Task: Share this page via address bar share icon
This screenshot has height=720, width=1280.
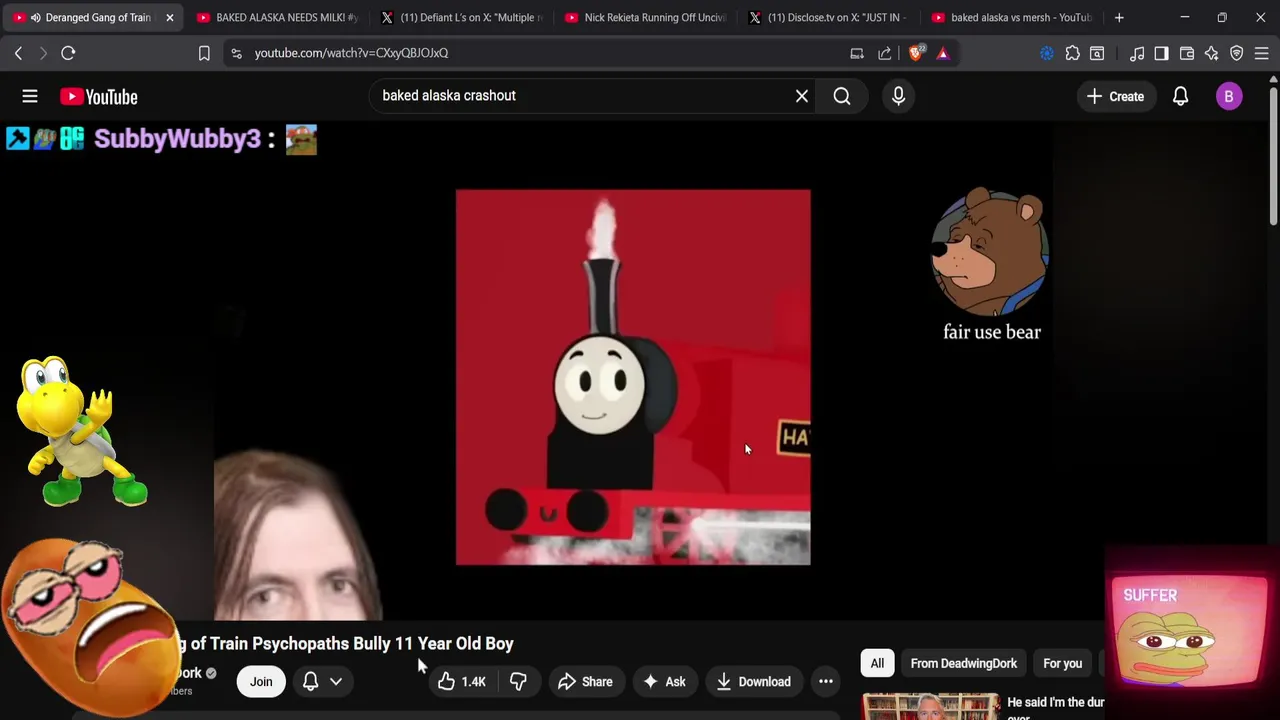Action: [885, 53]
